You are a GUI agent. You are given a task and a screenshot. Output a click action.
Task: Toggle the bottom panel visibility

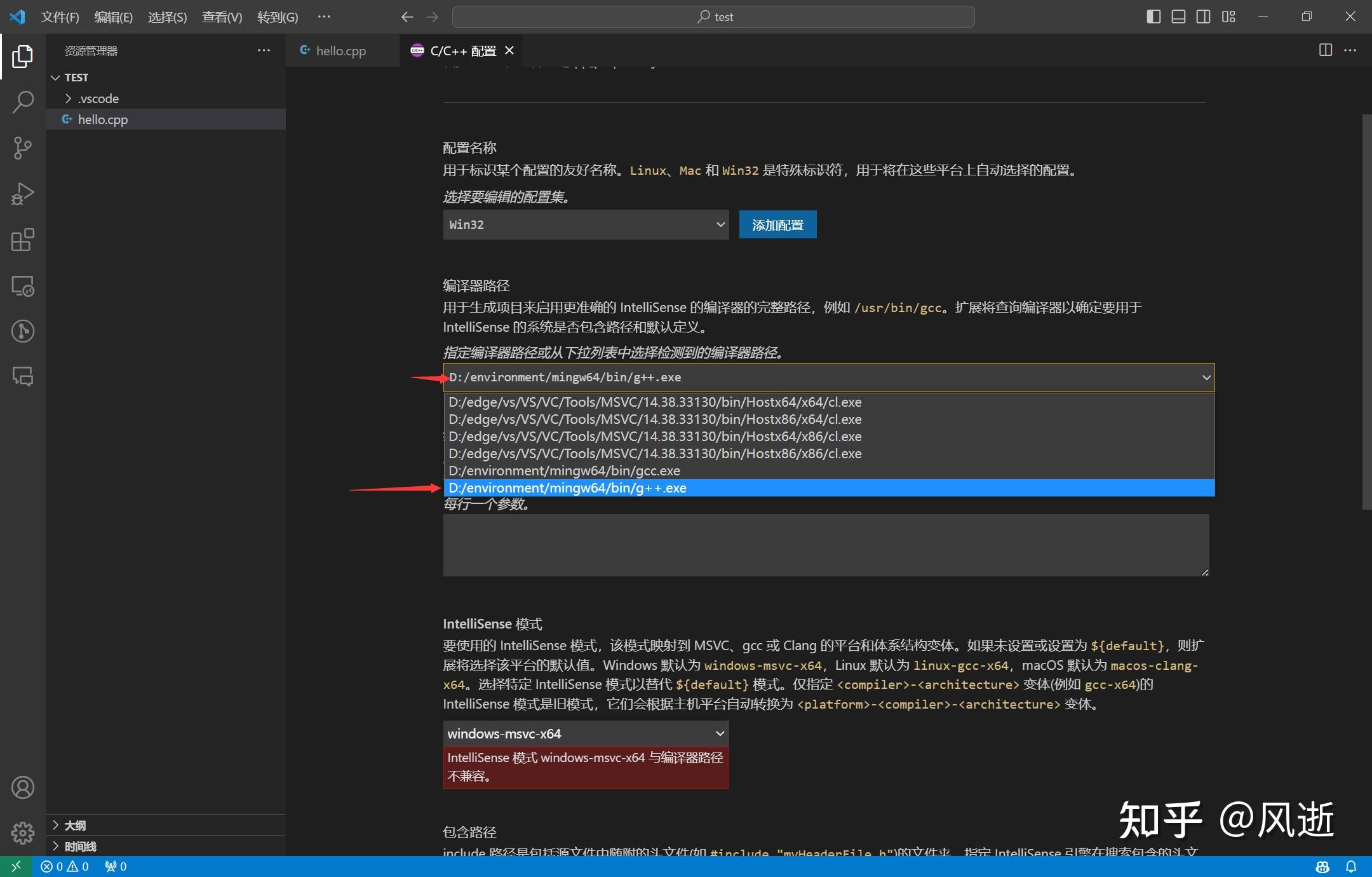(1177, 17)
